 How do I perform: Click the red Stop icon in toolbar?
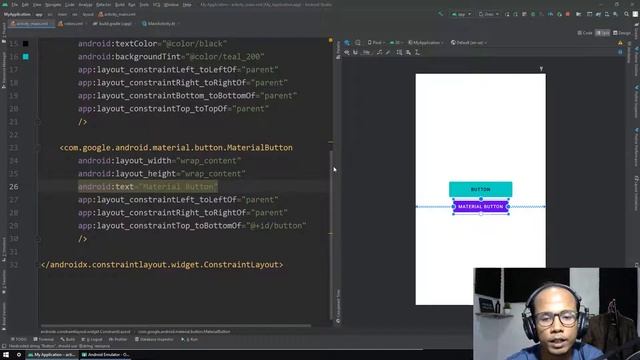click(x=568, y=14)
